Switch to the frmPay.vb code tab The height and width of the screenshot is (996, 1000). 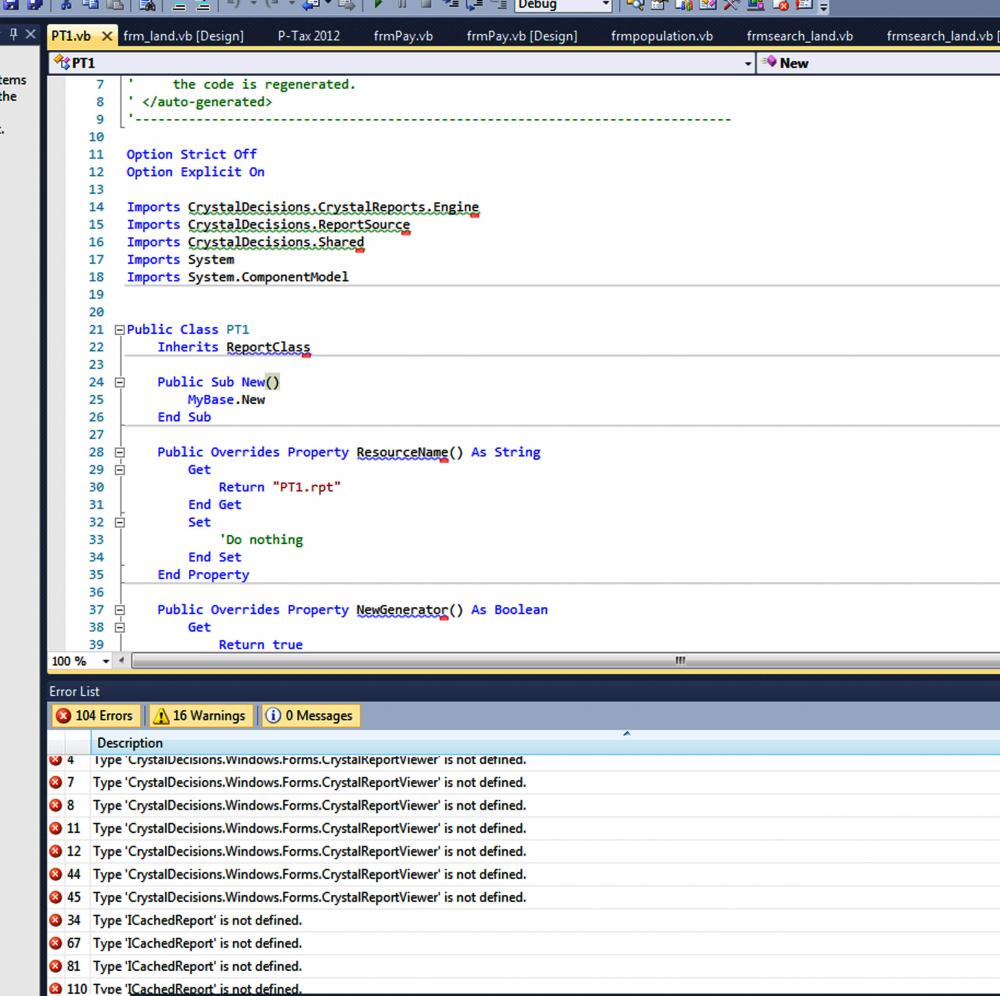pos(403,36)
